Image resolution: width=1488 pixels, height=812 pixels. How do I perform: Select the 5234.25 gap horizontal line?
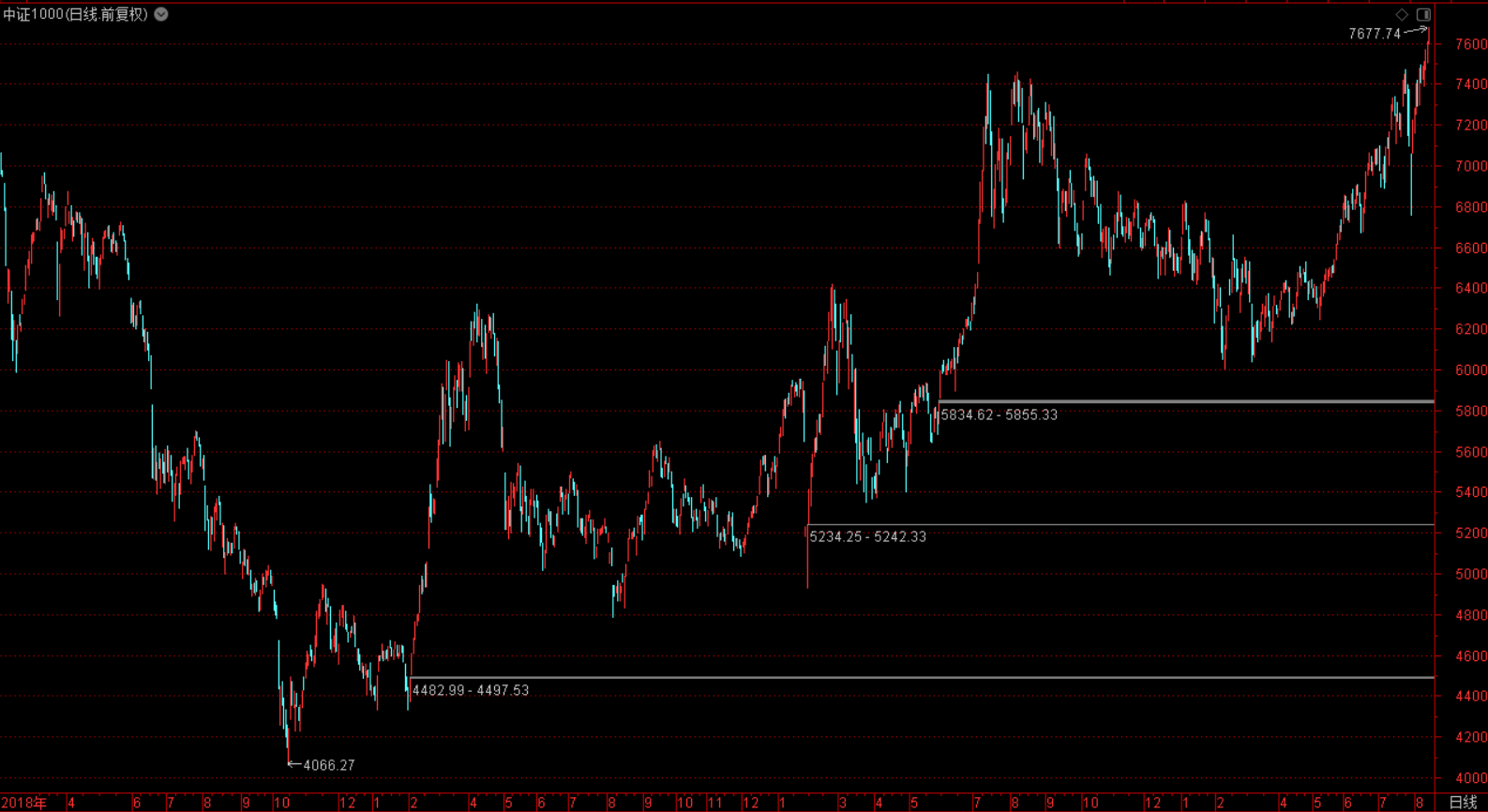pyautogui.click(x=1120, y=524)
